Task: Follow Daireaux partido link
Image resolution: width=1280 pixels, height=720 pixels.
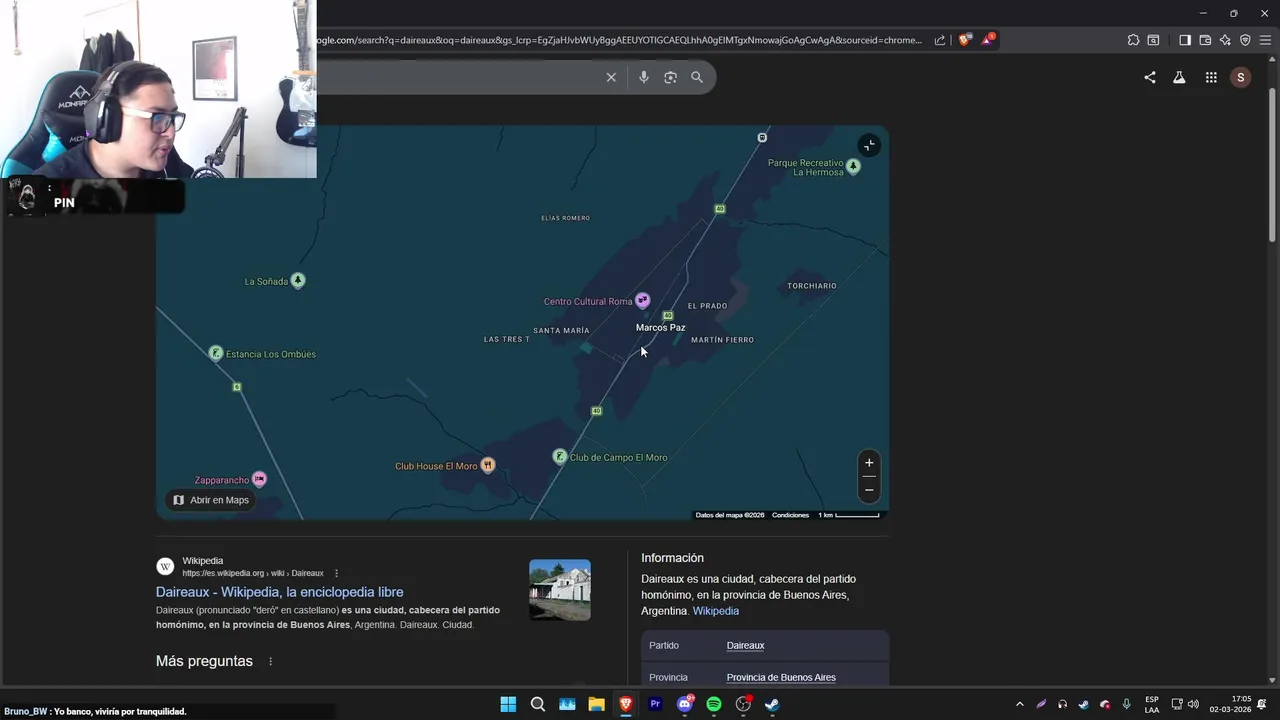Action: click(745, 646)
